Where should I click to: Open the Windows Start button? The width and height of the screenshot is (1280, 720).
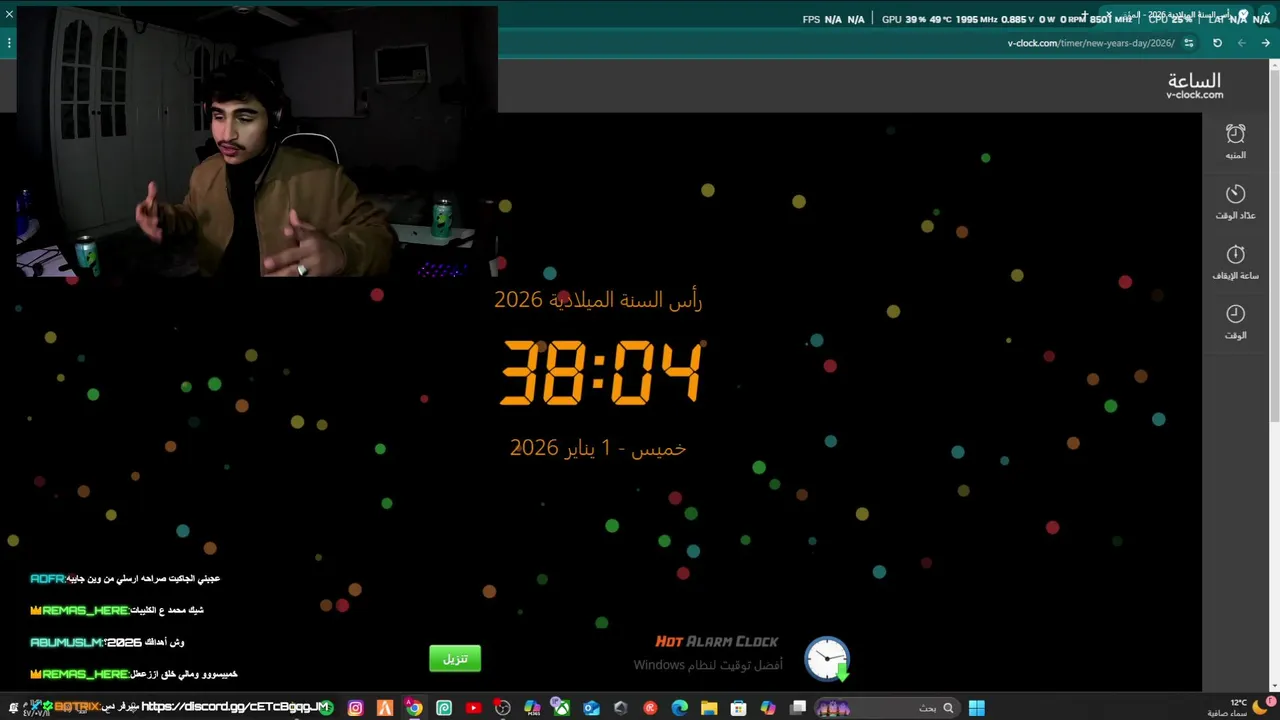[977, 708]
